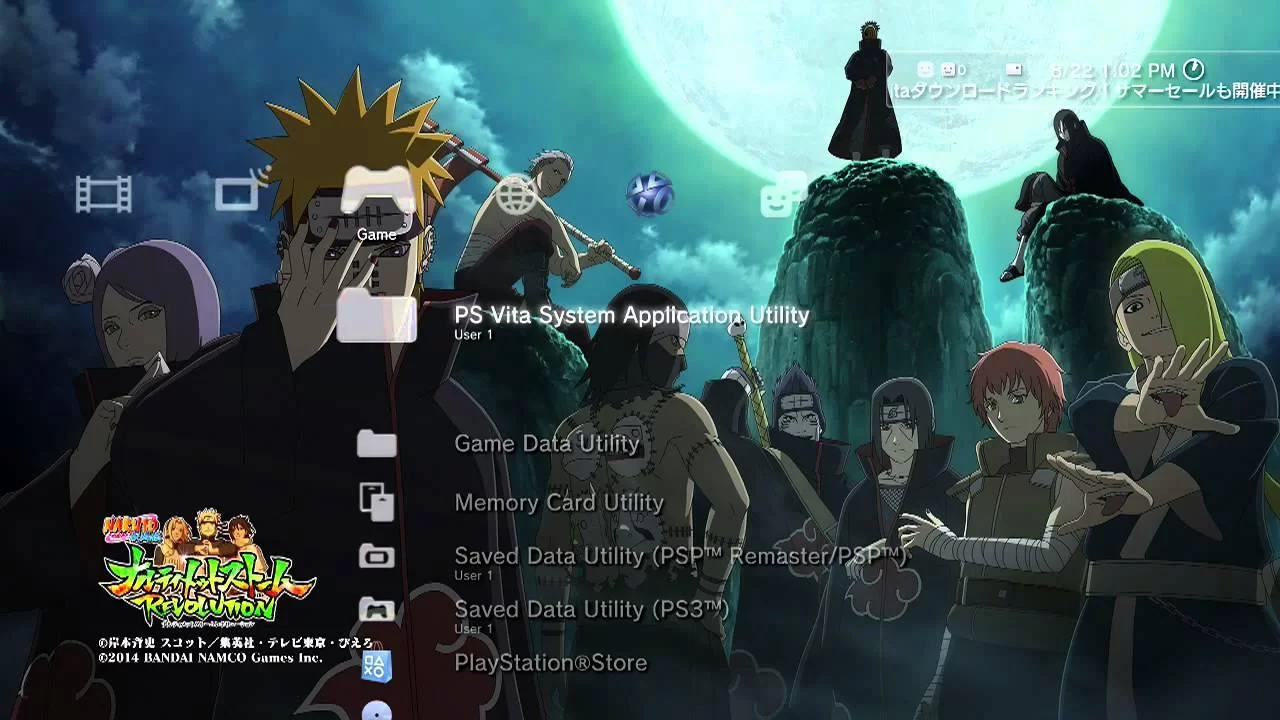The width and height of the screenshot is (1280, 720).
Task: Select "Saved Data Utility (PS3)" text
Action: 592,609
